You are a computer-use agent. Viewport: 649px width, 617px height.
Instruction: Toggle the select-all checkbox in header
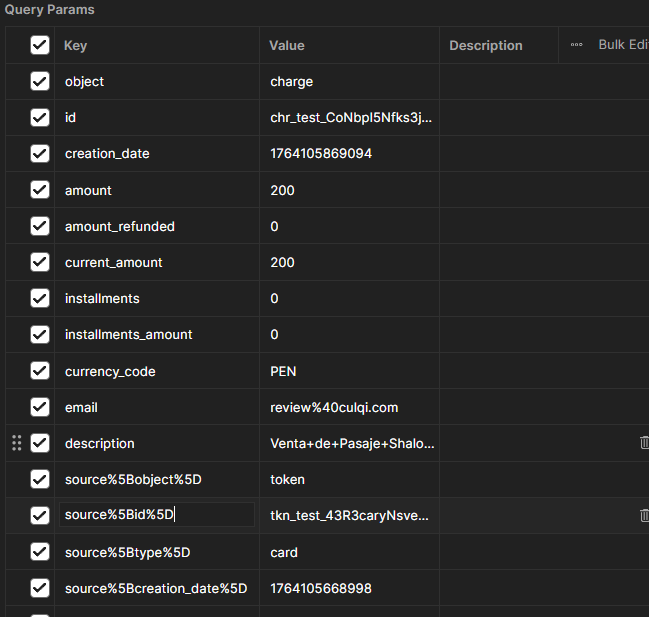tap(40, 45)
